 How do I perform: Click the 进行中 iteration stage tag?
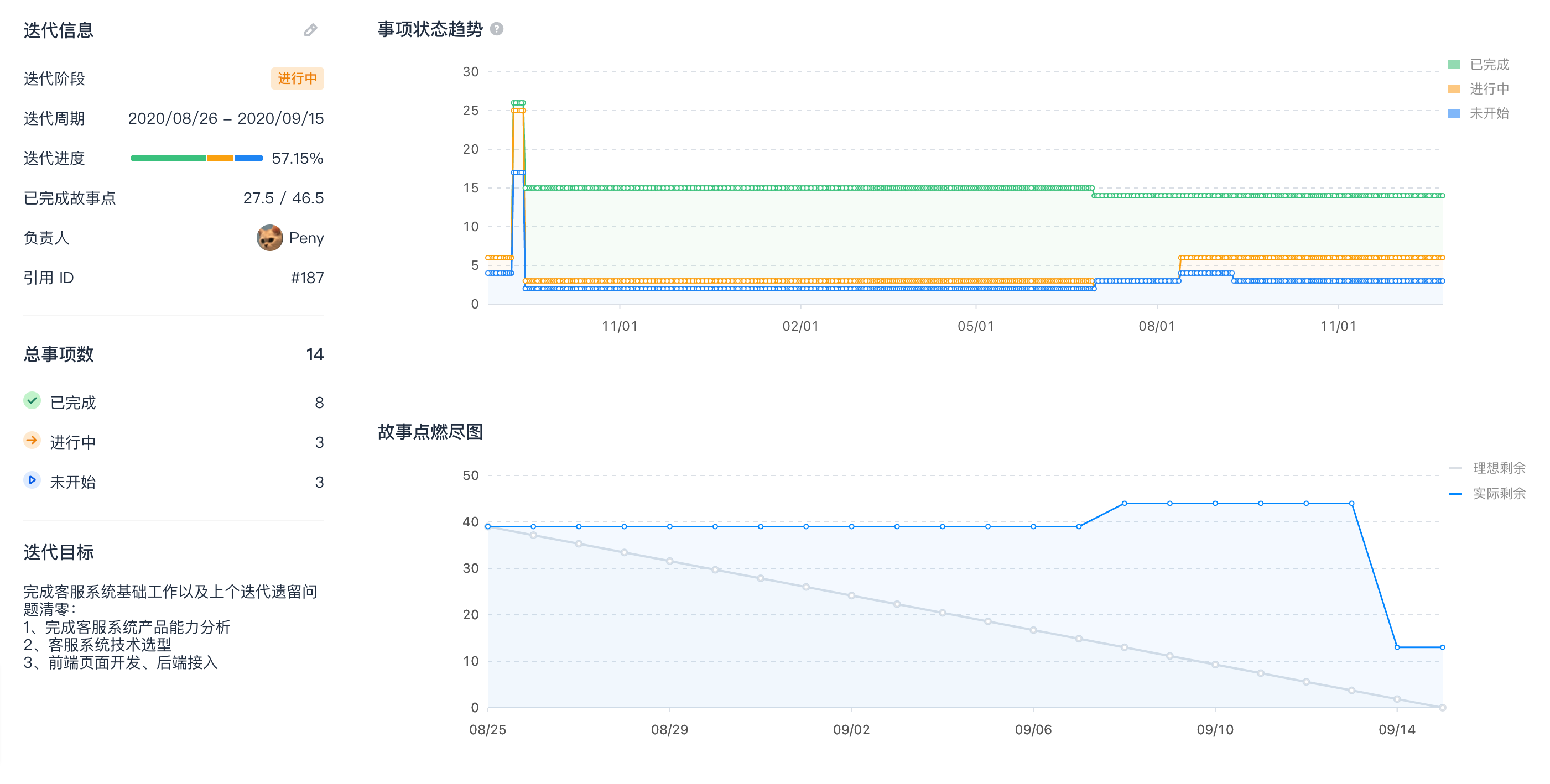(297, 78)
